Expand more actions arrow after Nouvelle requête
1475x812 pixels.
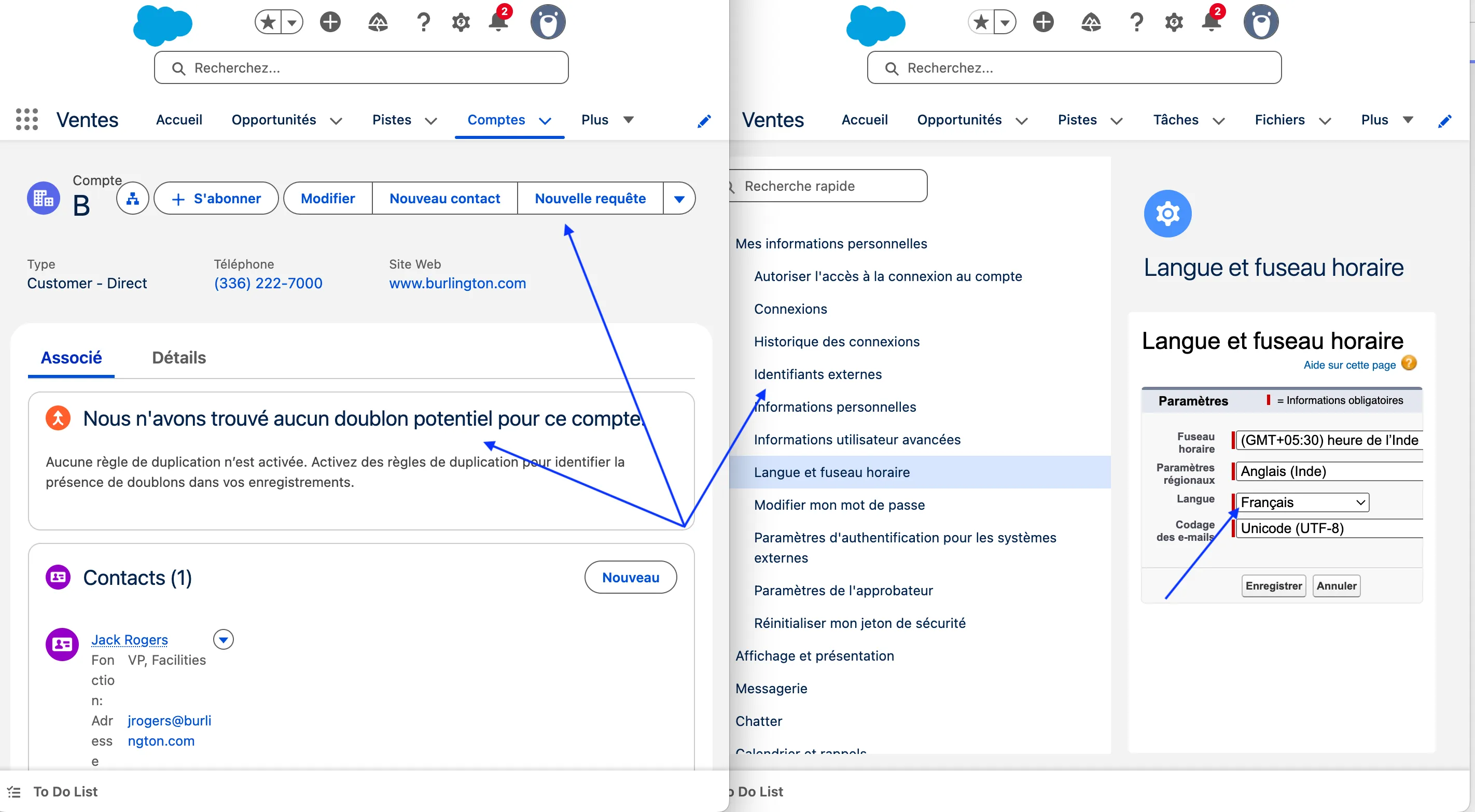coord(679,199)
